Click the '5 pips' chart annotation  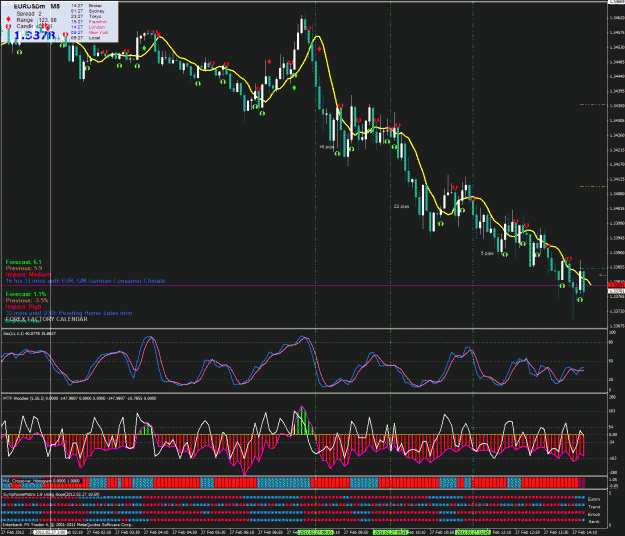pyautogui.click(x=487, y=253)
